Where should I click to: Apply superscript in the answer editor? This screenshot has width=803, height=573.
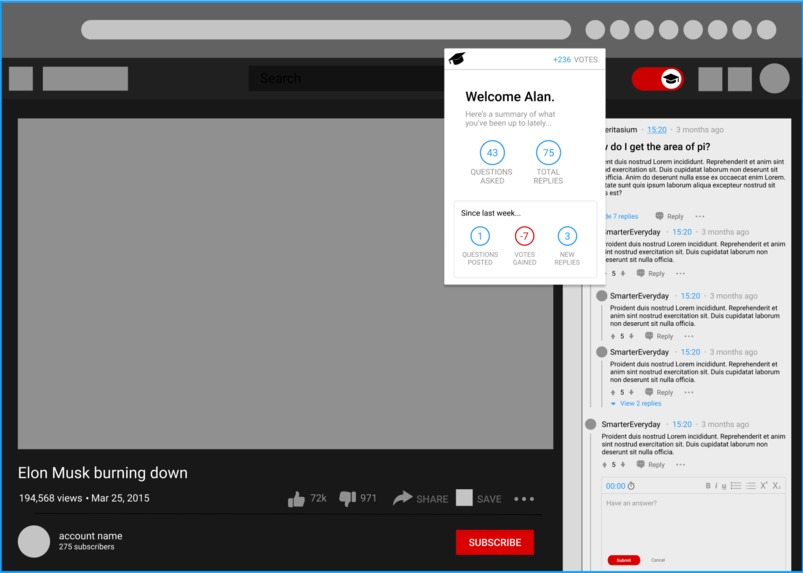click(764, 485)
